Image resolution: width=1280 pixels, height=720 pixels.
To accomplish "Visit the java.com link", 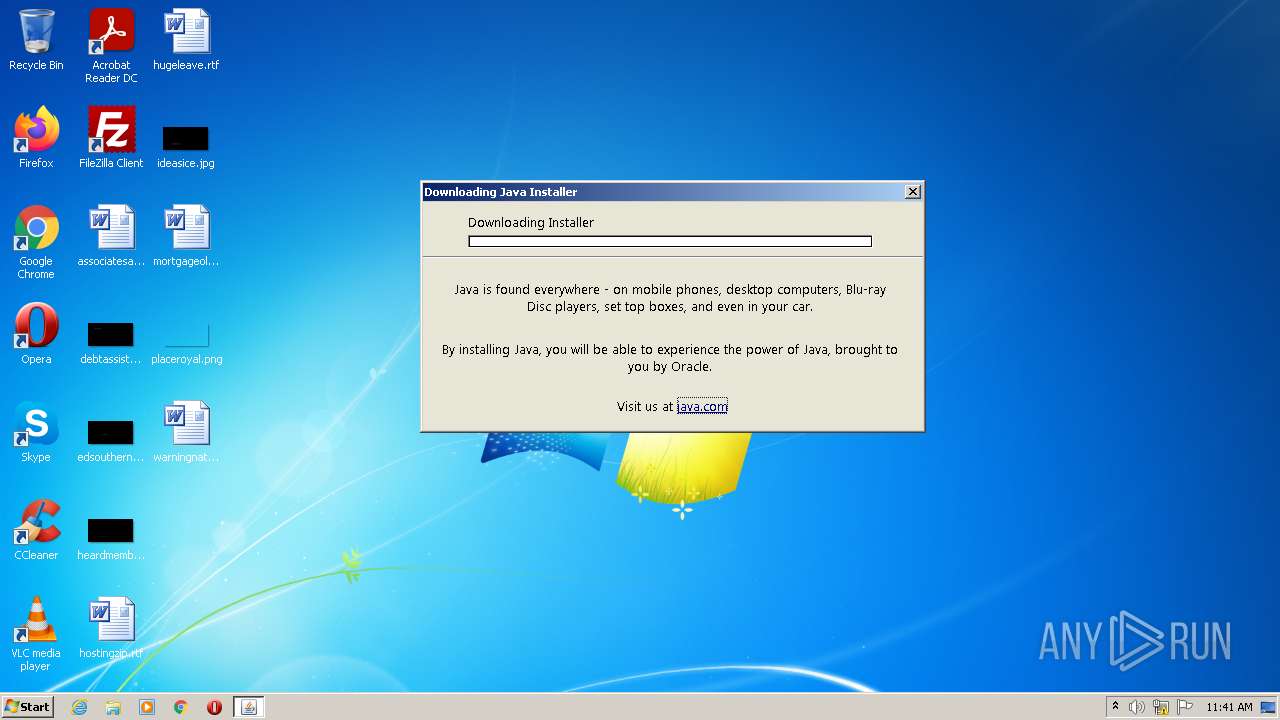I will 702,406.
